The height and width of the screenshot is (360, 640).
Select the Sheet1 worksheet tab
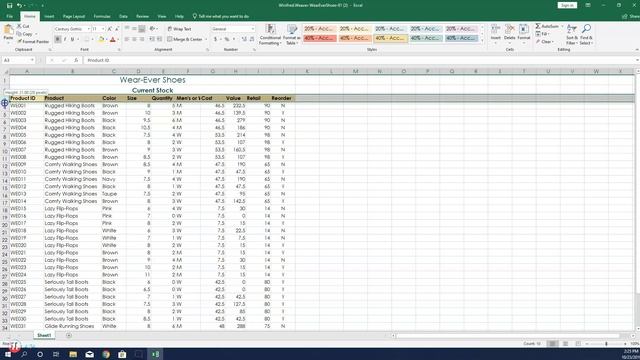pyautogui.click(x=44, y=335)
